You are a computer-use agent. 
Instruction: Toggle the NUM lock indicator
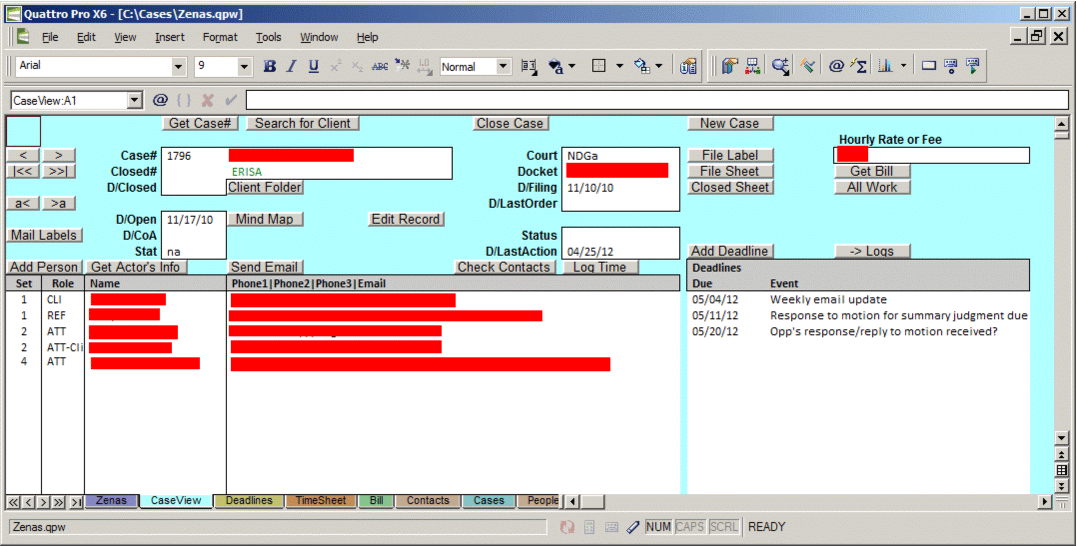coord(658,527)
